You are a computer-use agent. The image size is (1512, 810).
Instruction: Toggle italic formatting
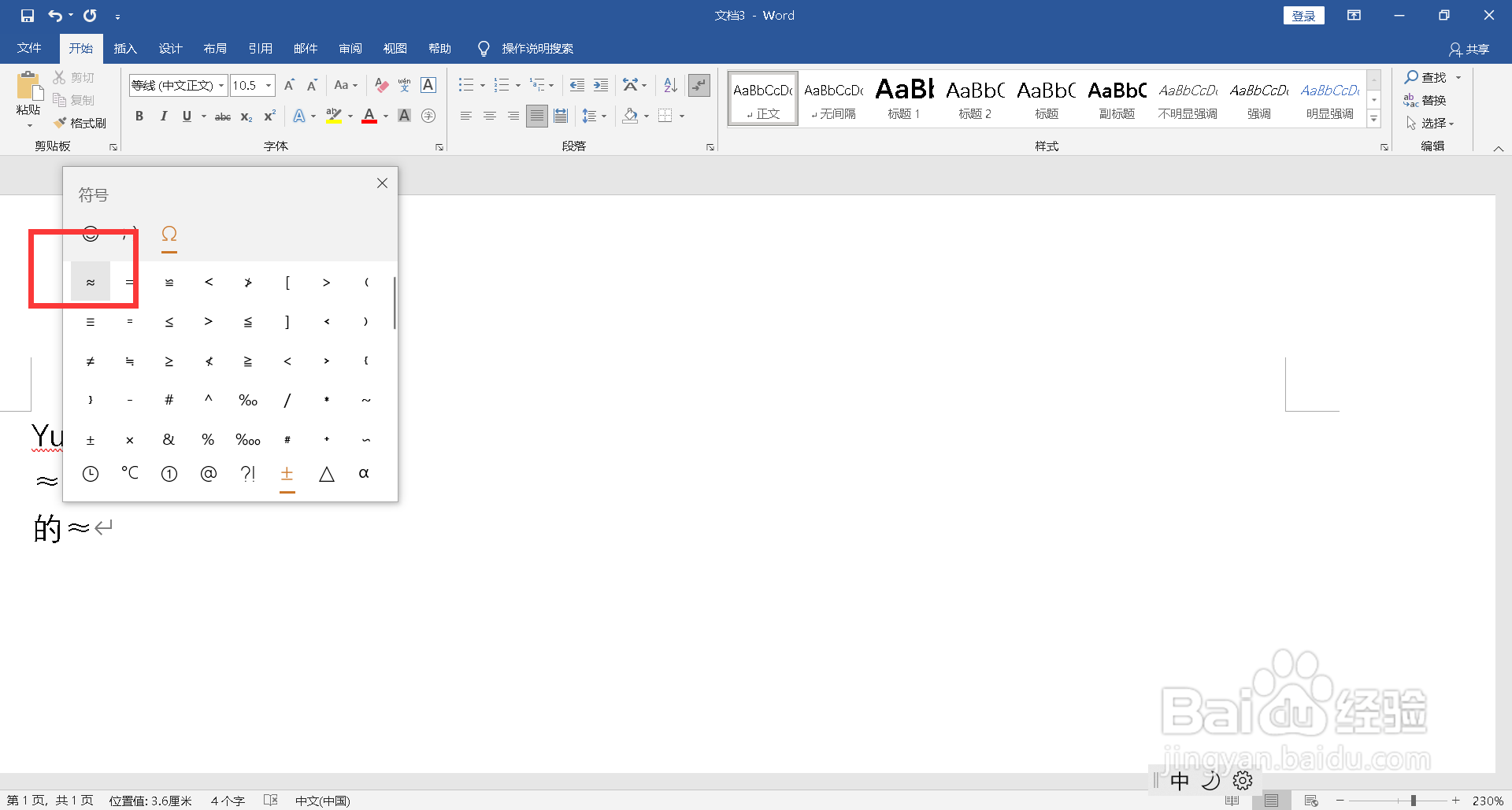coord(163,117)
